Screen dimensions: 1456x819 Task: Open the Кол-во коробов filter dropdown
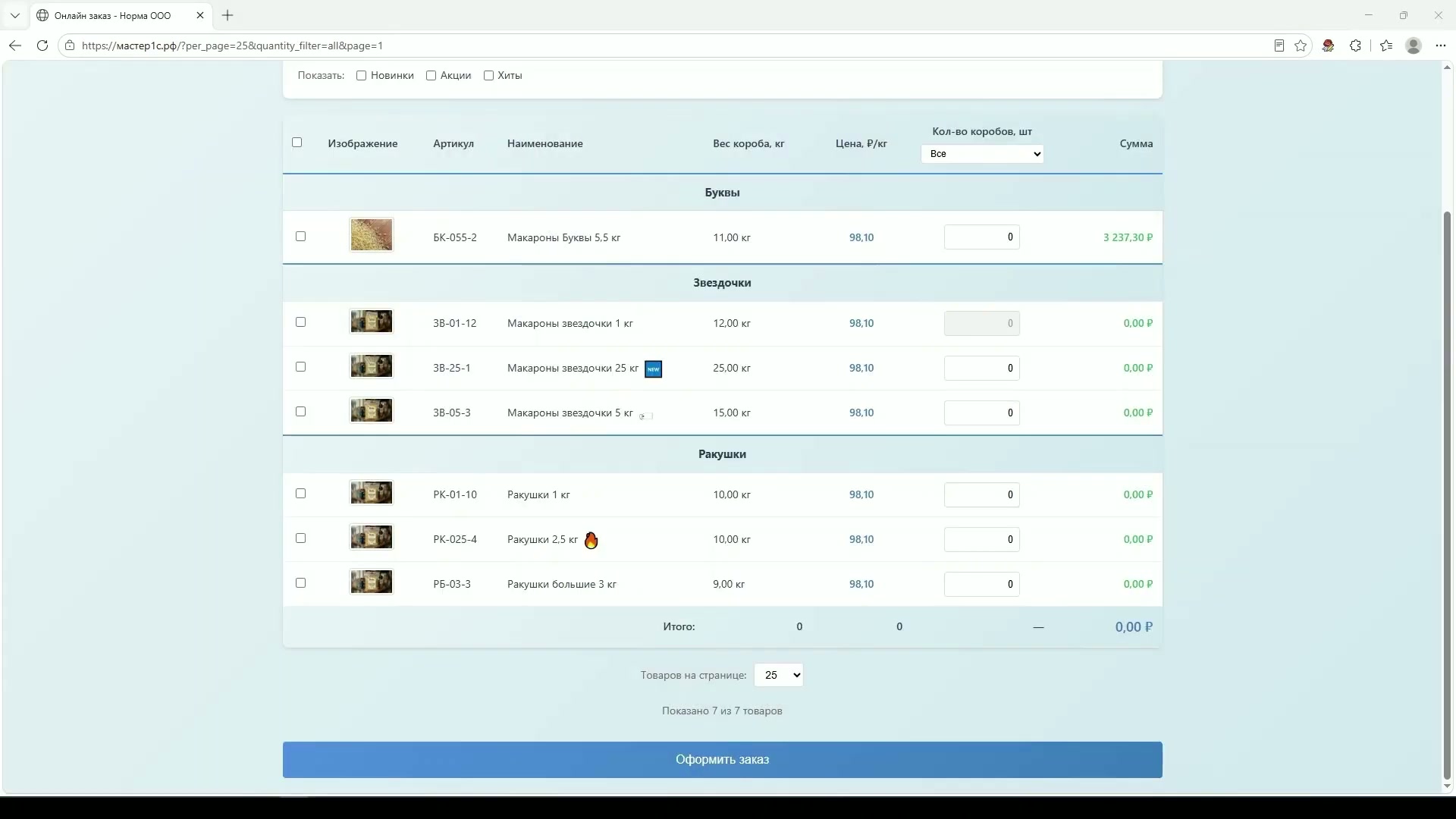tap(982, 154)
